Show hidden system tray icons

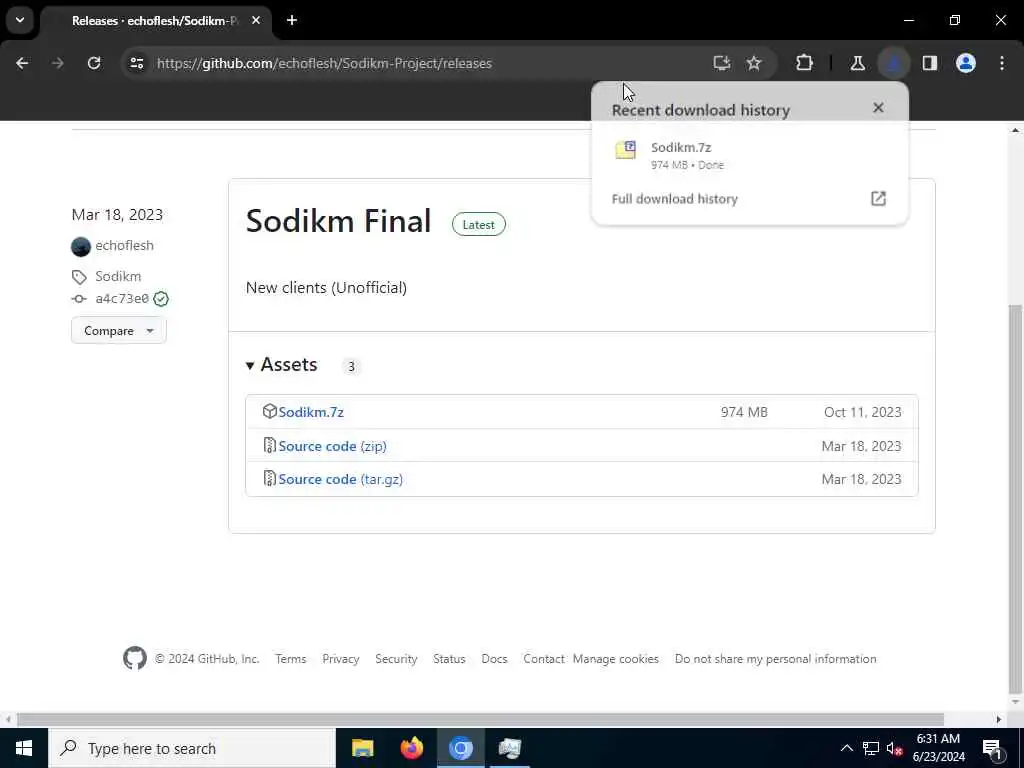click(846, 748)
